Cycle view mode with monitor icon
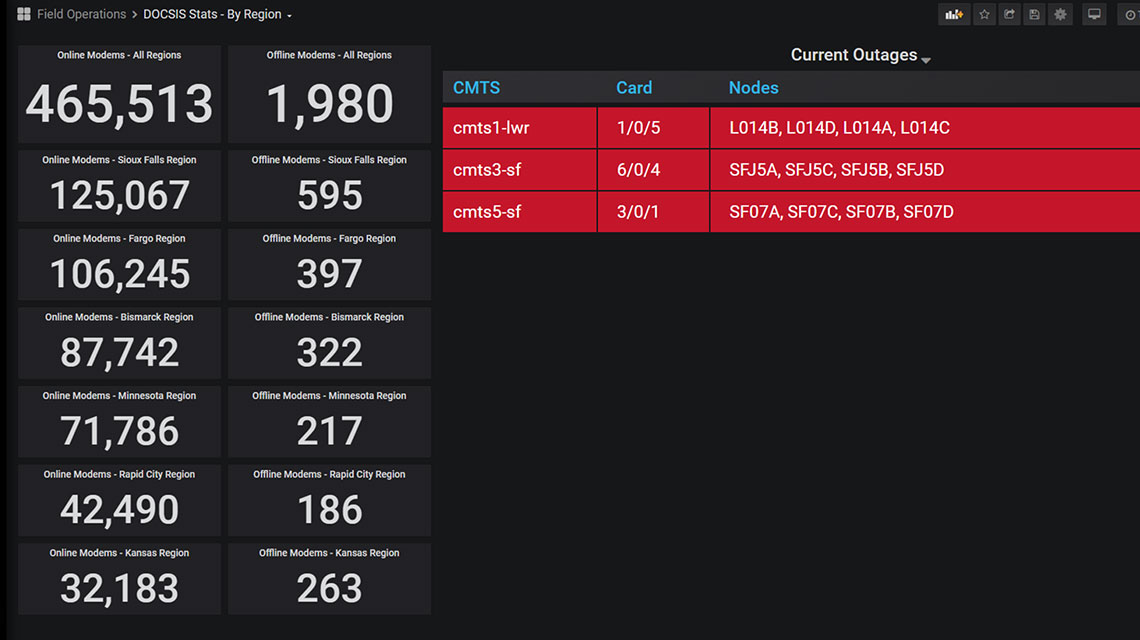Viewport: 1140px width, 640px height. point(1094,15)
